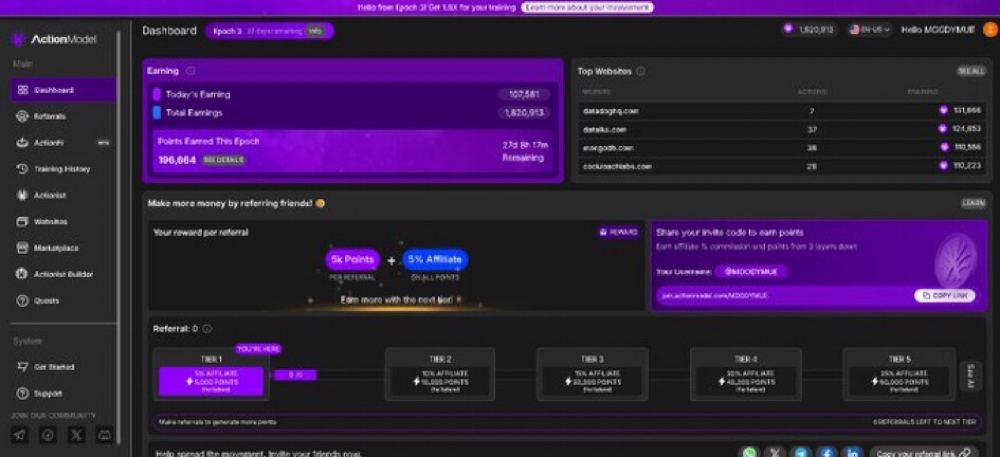1000x457 pixels.
Task: Click Copy your referral link button
Action: (x=923, y=453)
